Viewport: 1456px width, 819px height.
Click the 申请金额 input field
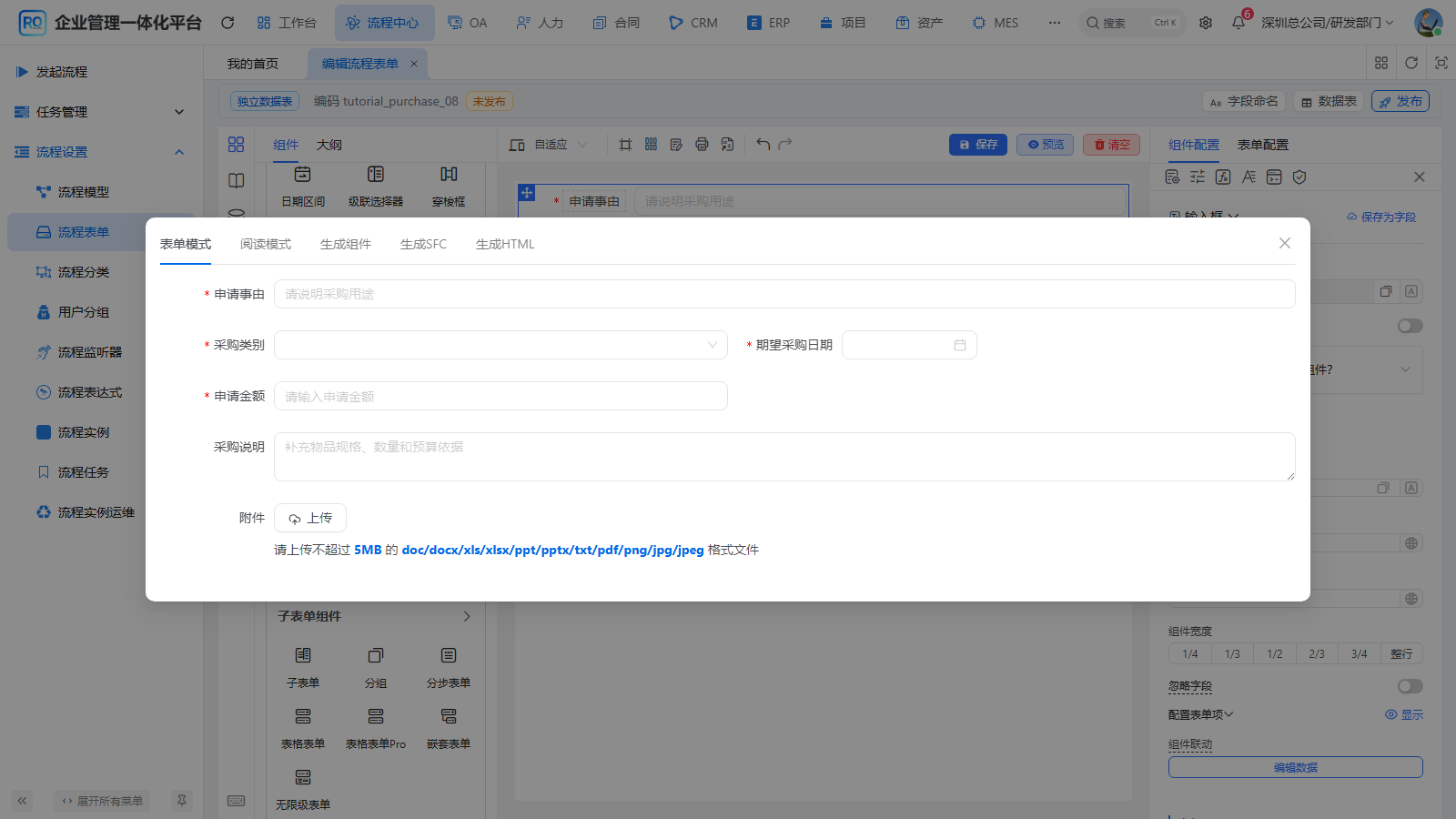click(x=500, y=396)
